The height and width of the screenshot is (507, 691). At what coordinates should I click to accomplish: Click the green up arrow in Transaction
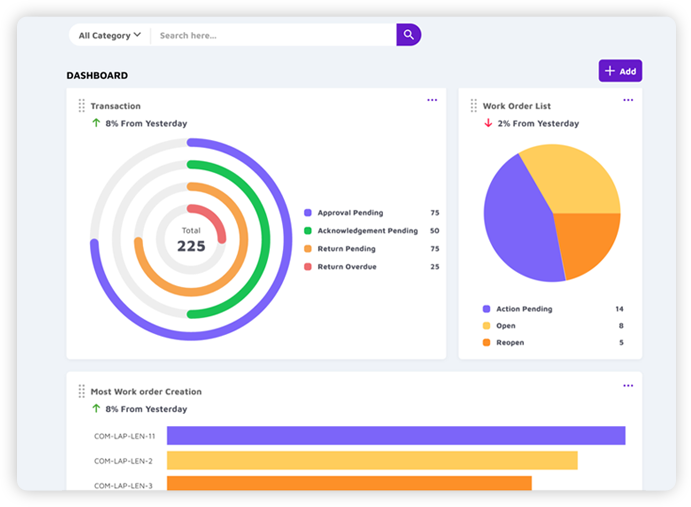(x=96, y=123)
